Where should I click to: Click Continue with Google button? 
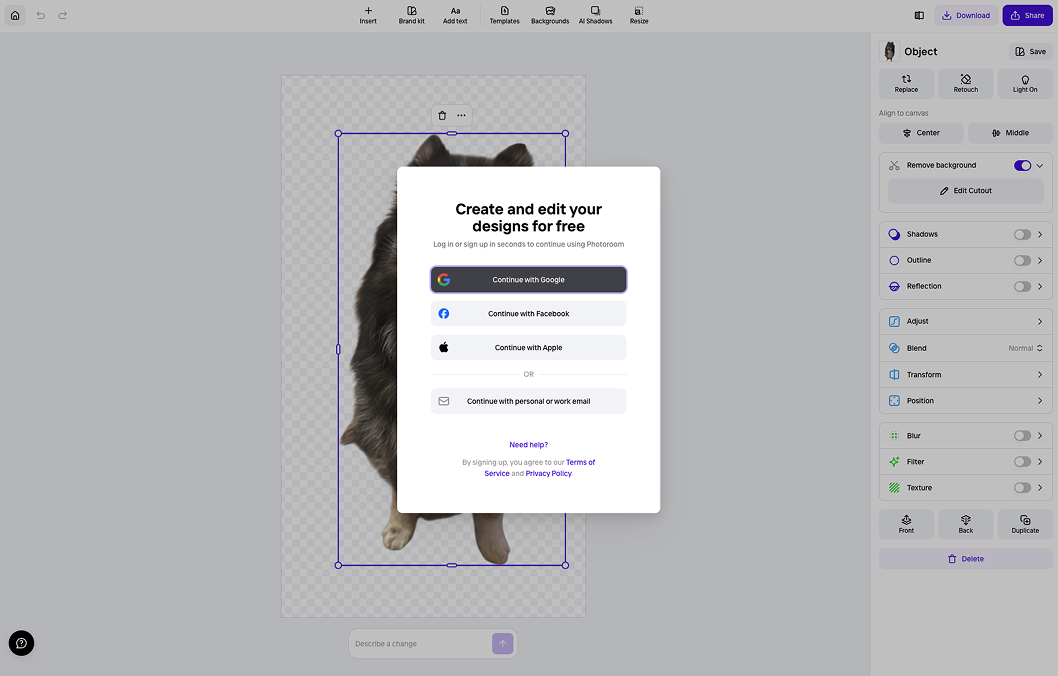[528, 279]
